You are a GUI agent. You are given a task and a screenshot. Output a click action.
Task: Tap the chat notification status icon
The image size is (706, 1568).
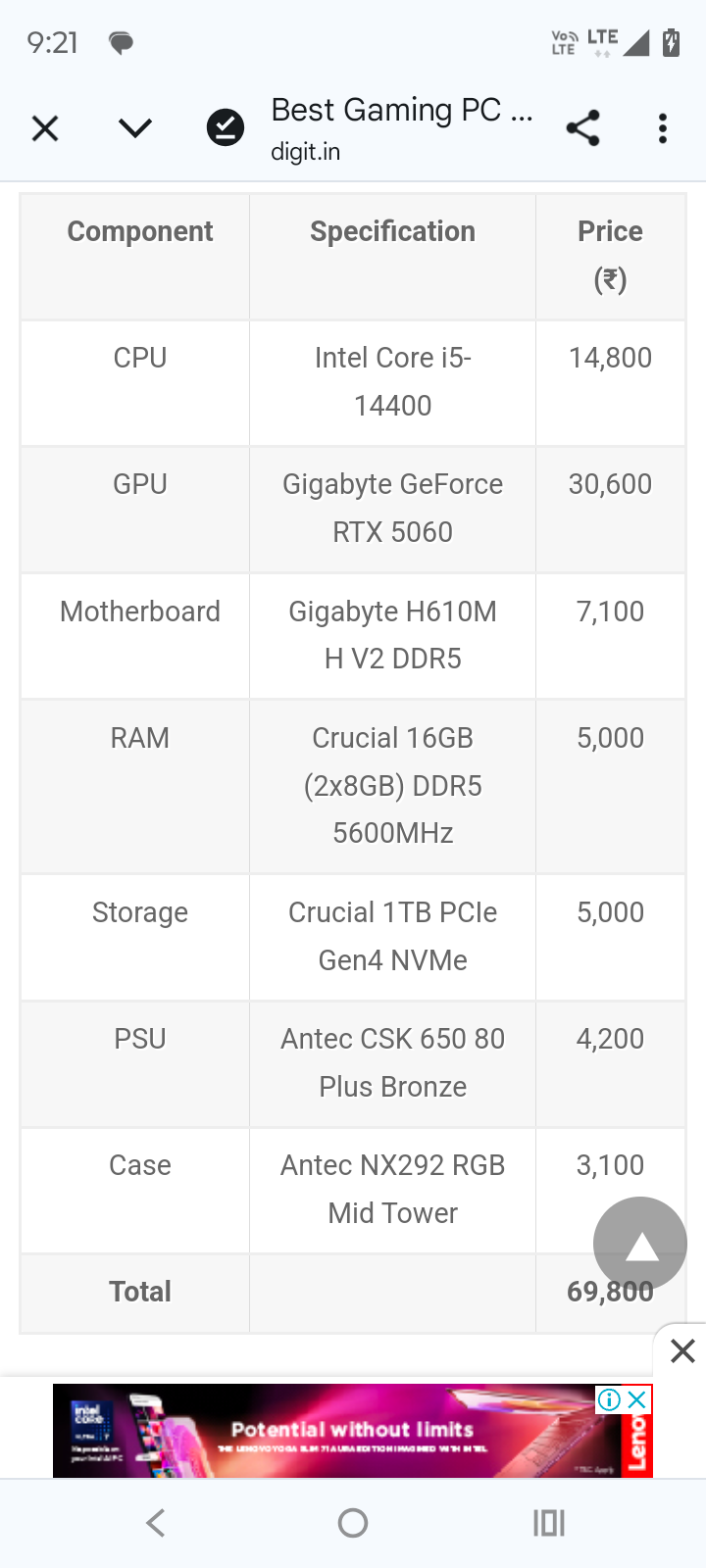click(121, 43)
